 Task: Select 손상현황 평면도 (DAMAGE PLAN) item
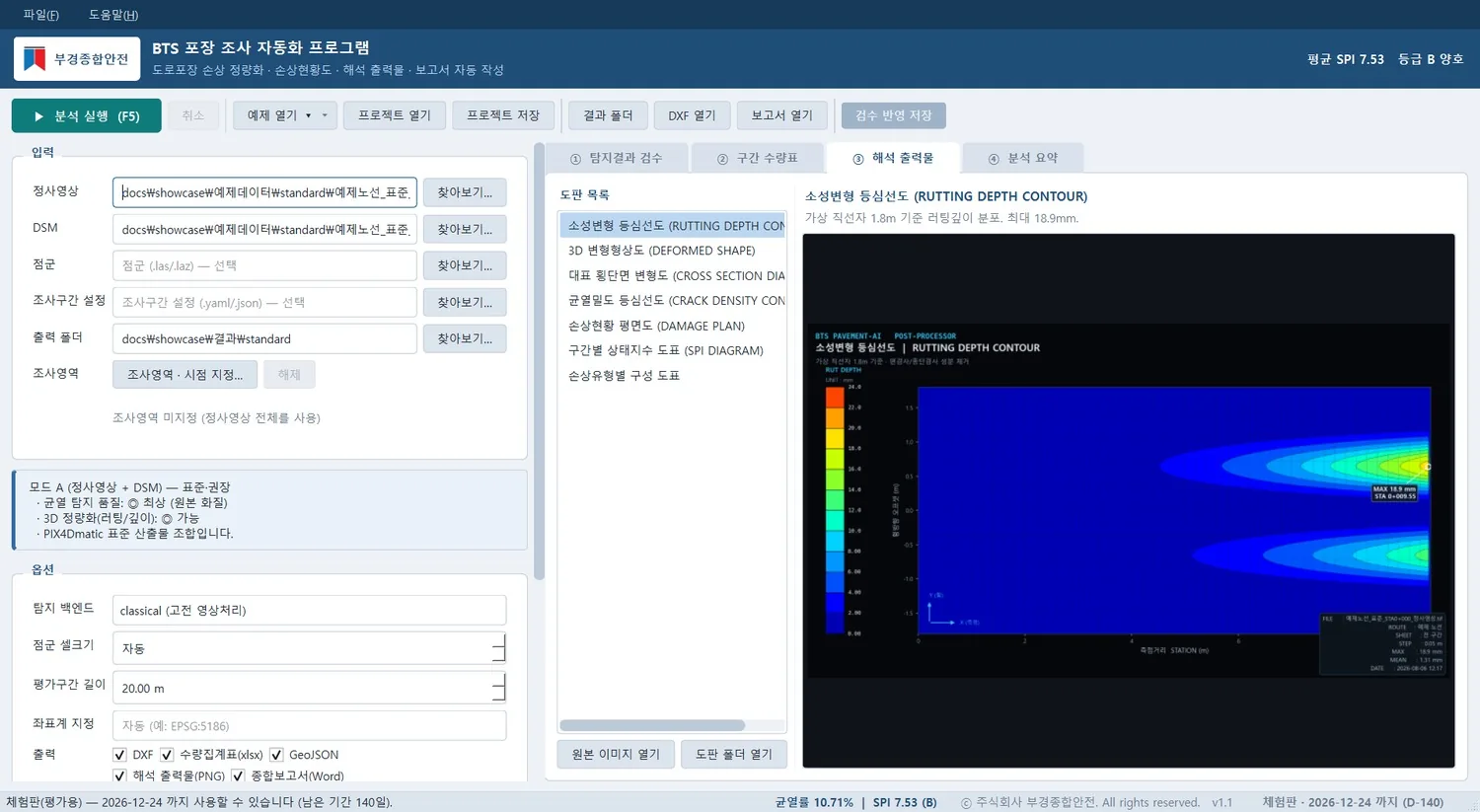click(x=672, y=326)
